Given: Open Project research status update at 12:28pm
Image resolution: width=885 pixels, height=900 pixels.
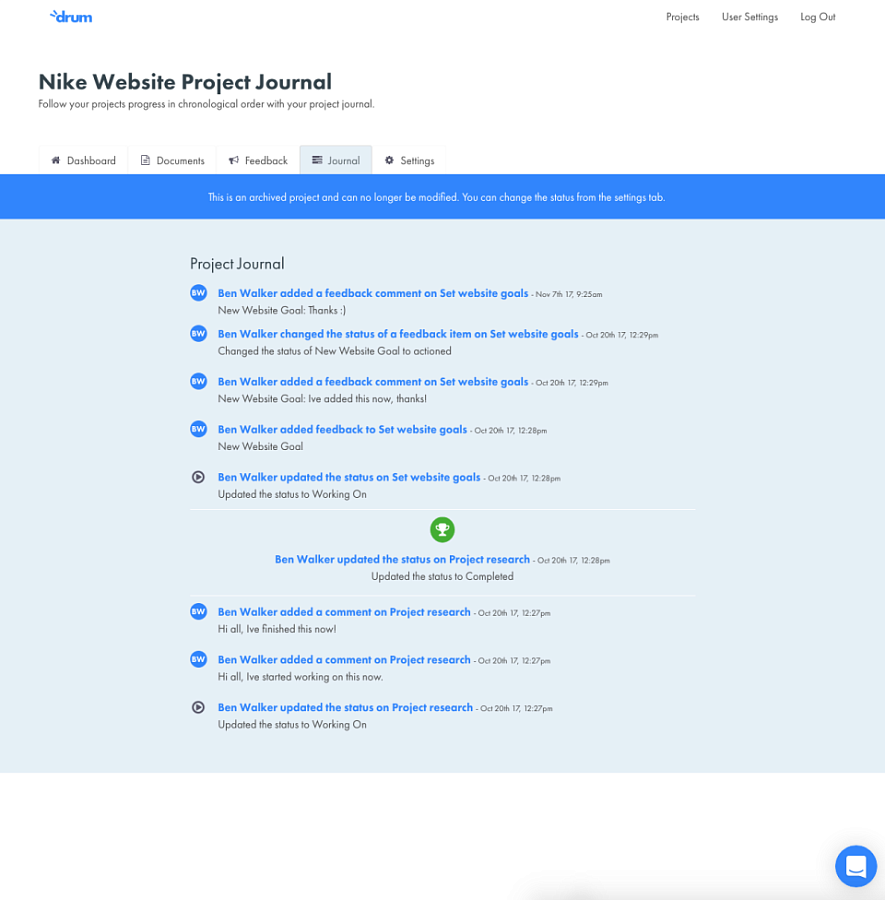Looking at the screenshot, I should coord(402,559).
